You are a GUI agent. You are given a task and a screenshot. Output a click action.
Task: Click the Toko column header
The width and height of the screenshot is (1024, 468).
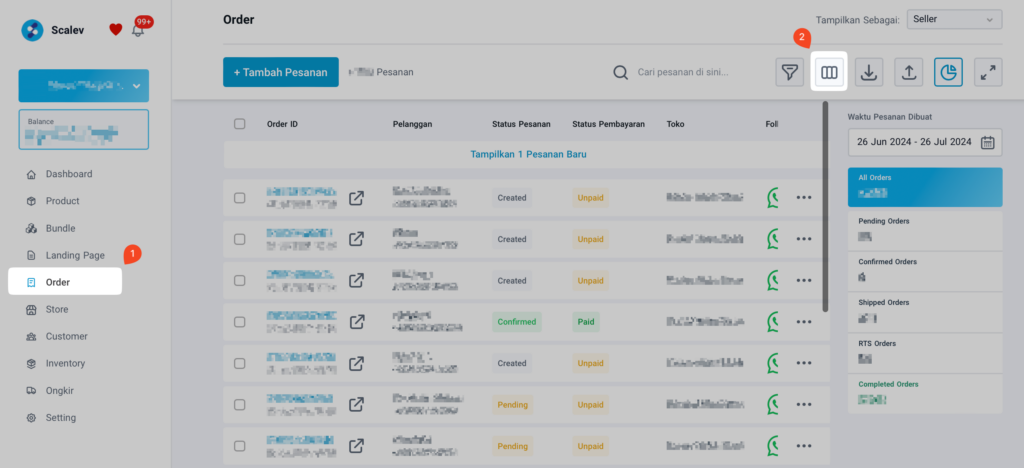pyautogui.click(x=675, y=124)
